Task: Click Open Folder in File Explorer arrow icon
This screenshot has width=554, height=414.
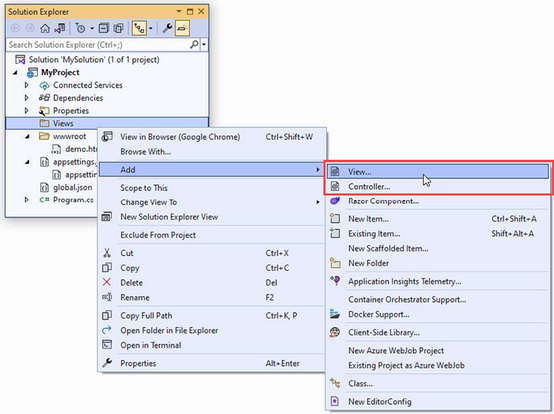Action: click(107, 330)
